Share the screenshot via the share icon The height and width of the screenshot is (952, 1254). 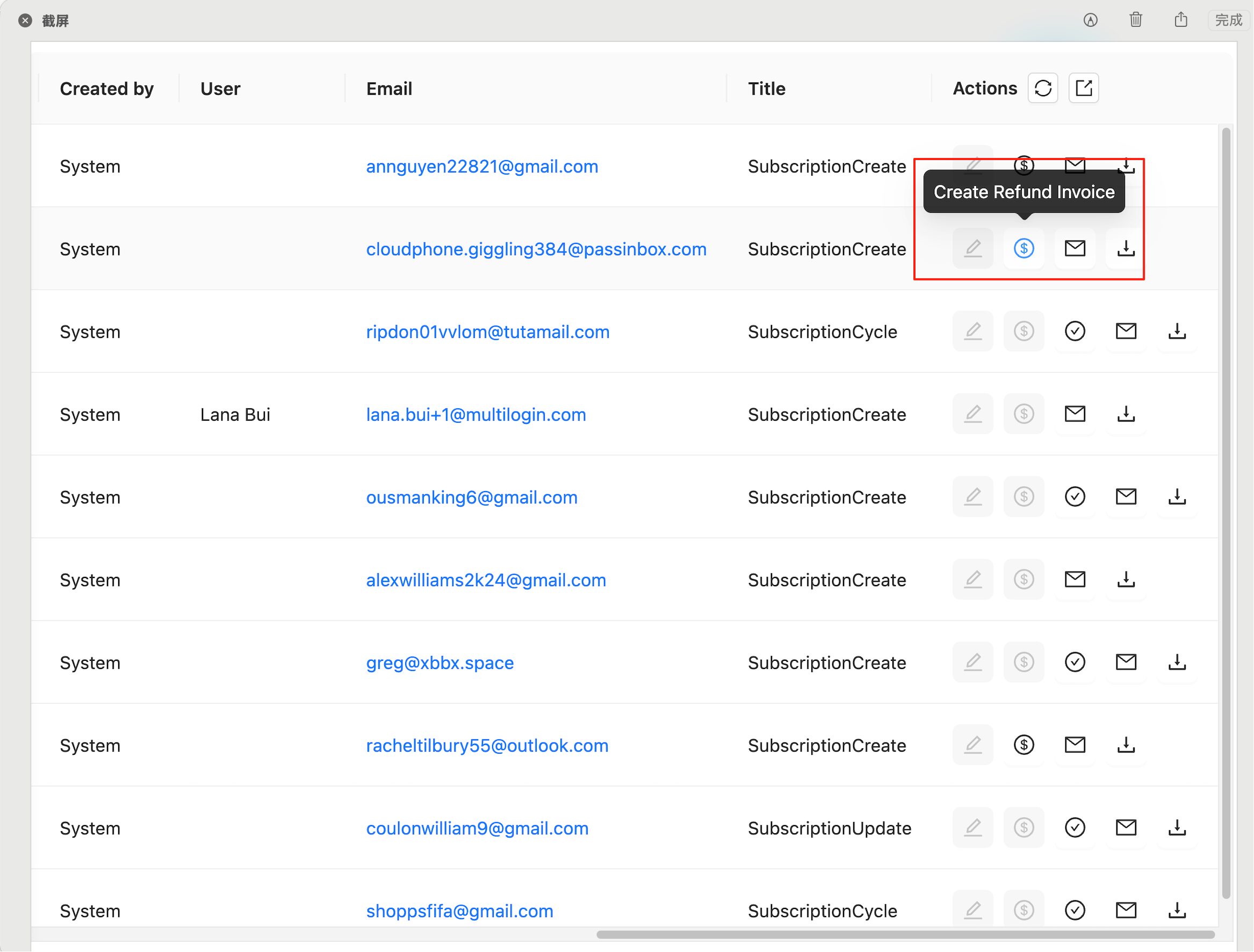pyautogui.click(x=1181, y=20)
